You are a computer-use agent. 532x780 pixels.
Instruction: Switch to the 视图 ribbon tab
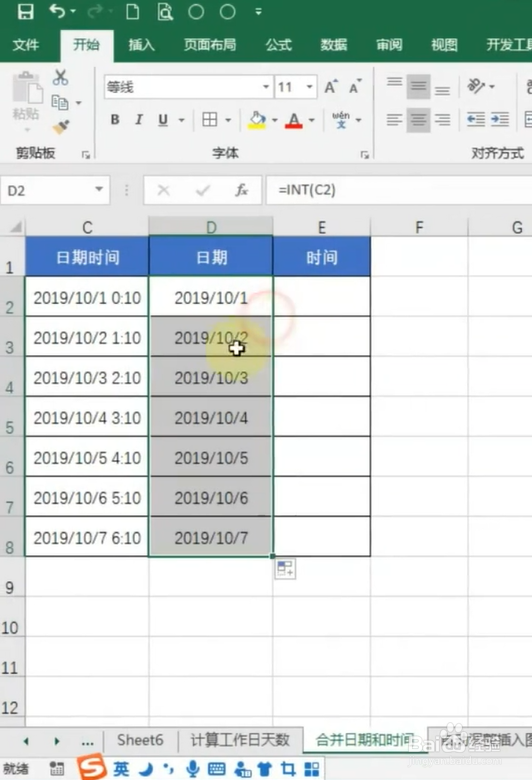pos(444,45)
